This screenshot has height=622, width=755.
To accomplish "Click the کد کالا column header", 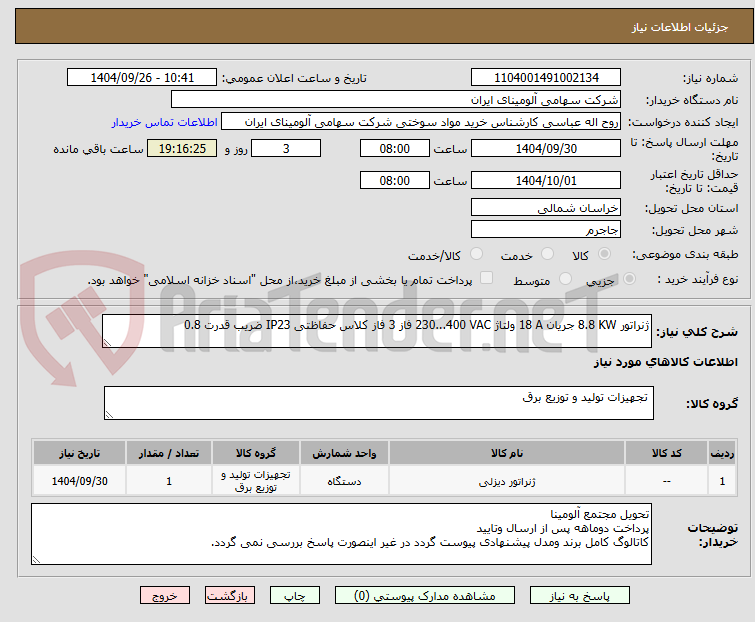I will [666, 453].
